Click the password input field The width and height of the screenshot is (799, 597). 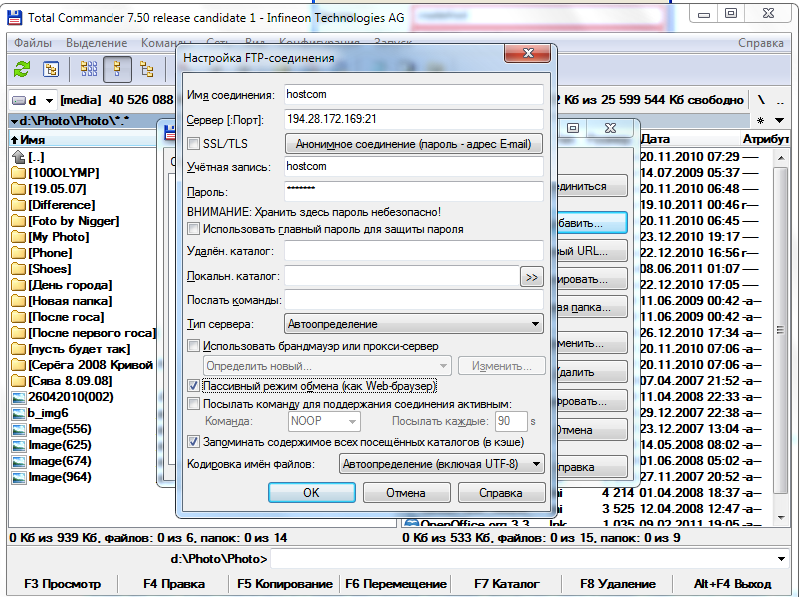[413, 191]
